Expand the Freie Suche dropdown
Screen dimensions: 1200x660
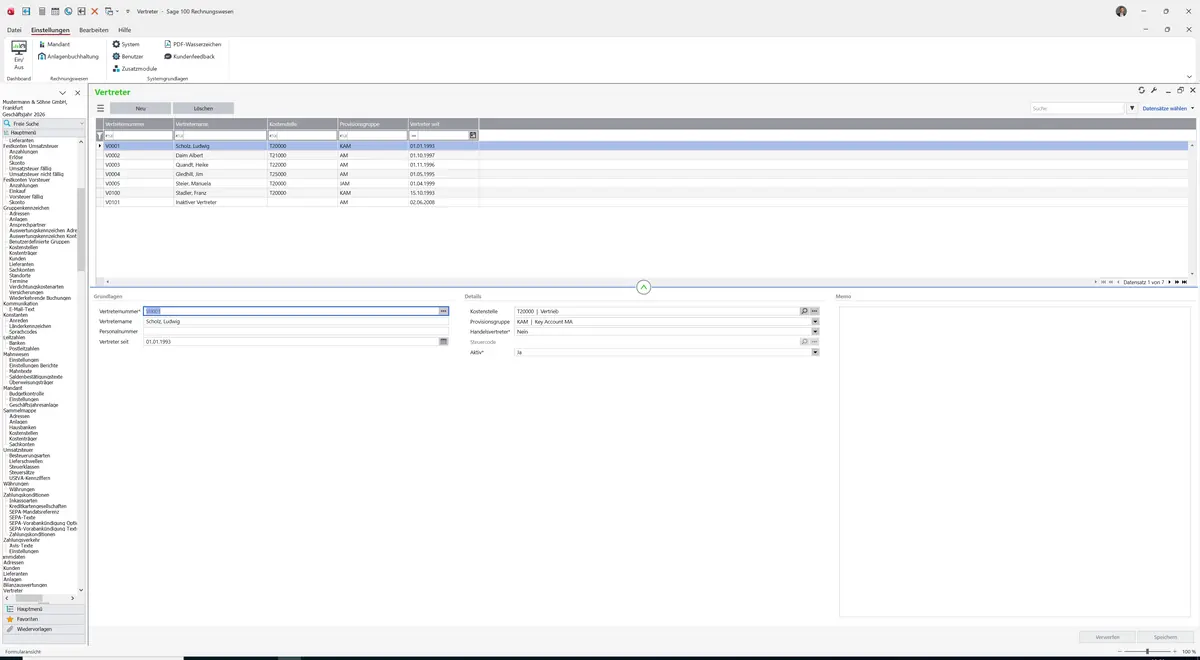(81, 124)
